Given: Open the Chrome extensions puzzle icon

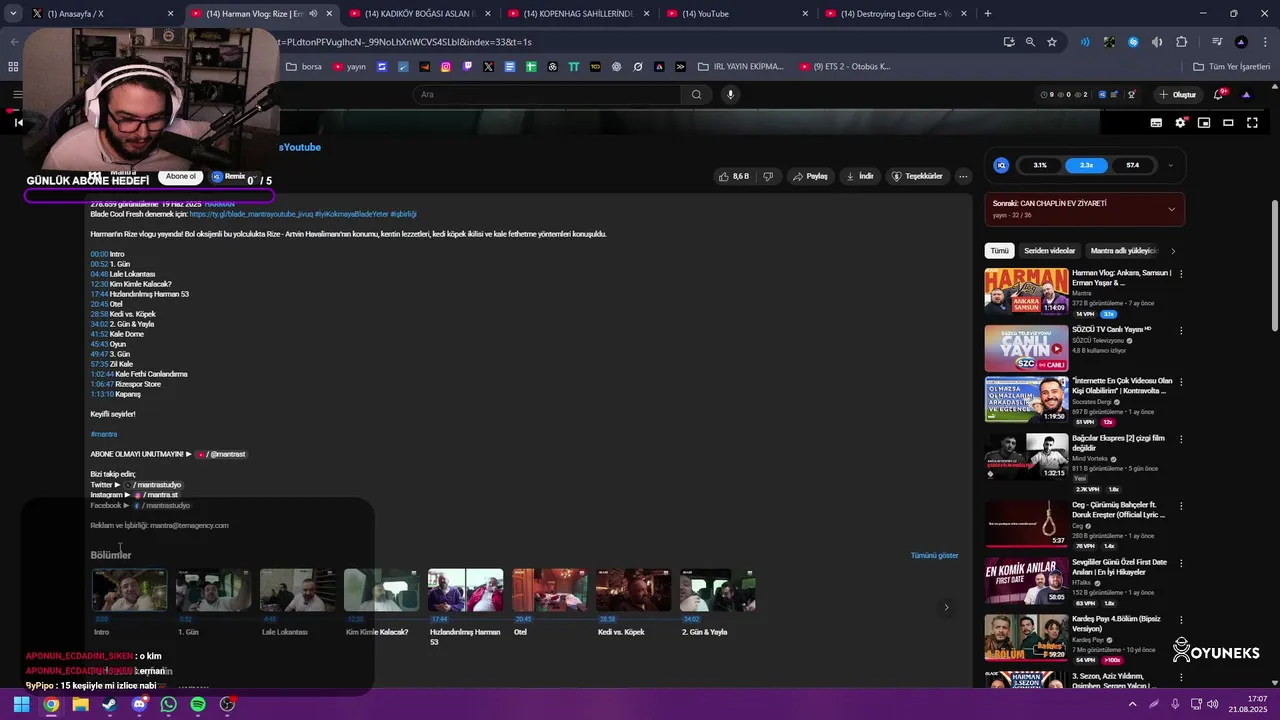Looking at the screenshot, I should [1181, 42].
